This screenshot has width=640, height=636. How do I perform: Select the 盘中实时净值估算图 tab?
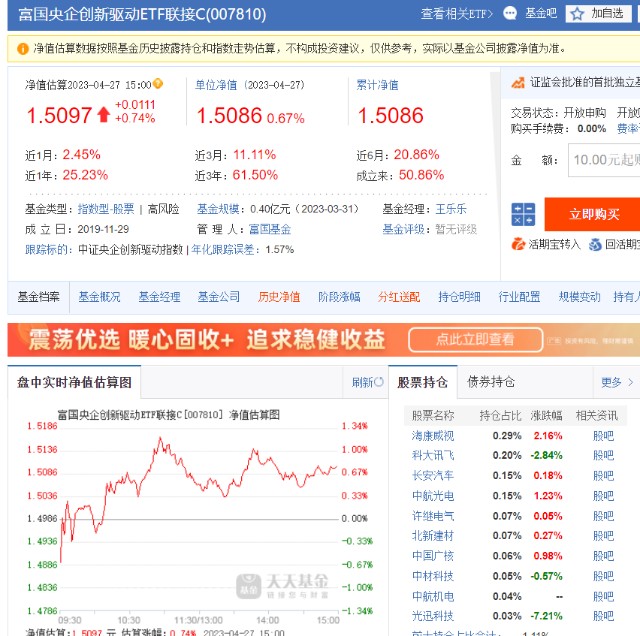(x=74, y=382)
